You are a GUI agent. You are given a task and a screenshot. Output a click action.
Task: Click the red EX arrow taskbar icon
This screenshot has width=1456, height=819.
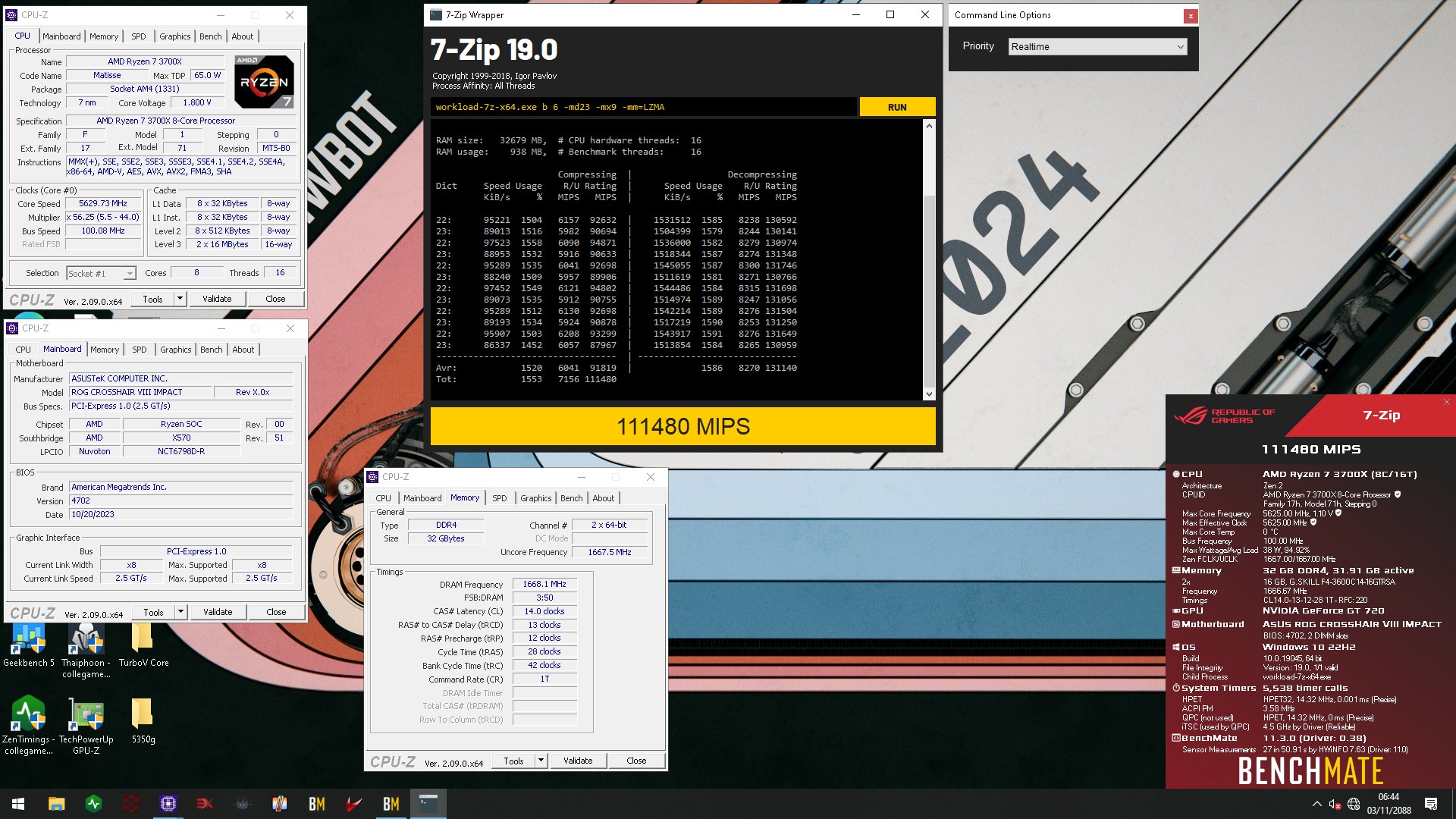click(x=205, y=804)
